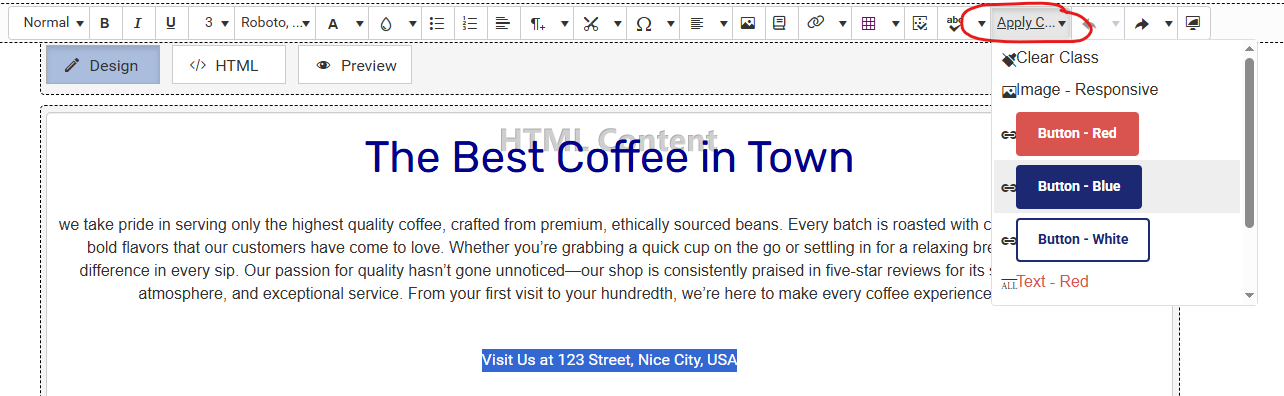Insert a numbered list
Image resolution: width=1284 pixels, height=396 pixels.
tap(471, 23)
